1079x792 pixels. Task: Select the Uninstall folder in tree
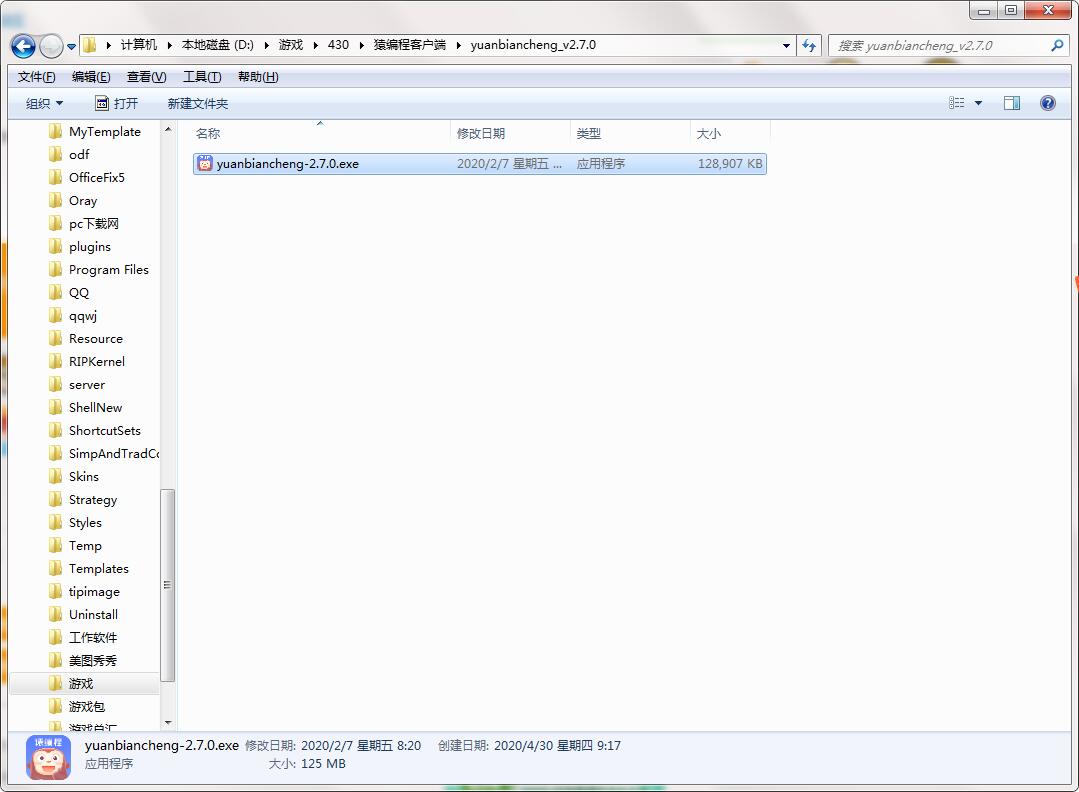pos(83,614)
